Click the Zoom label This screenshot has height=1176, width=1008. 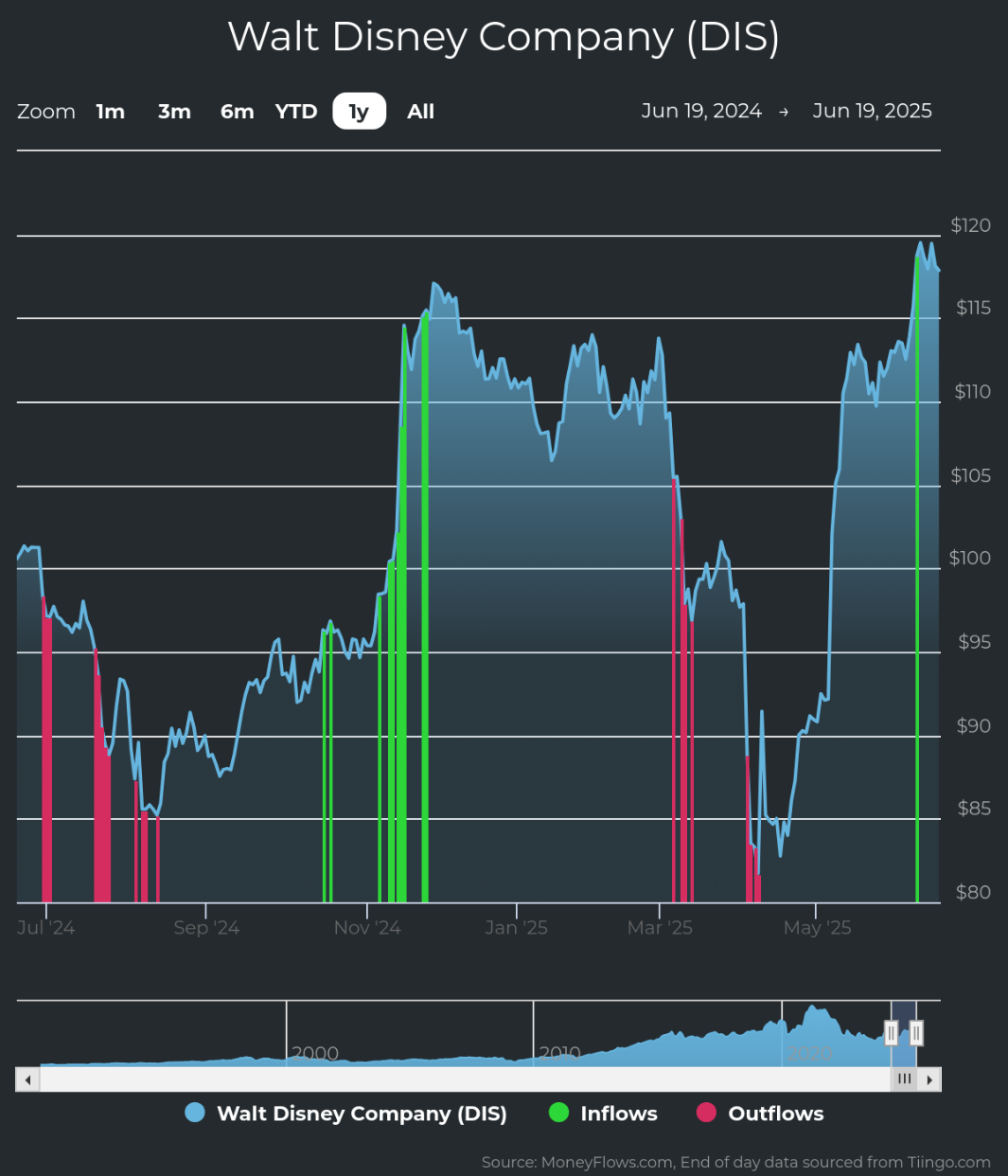tap(46, 112)
